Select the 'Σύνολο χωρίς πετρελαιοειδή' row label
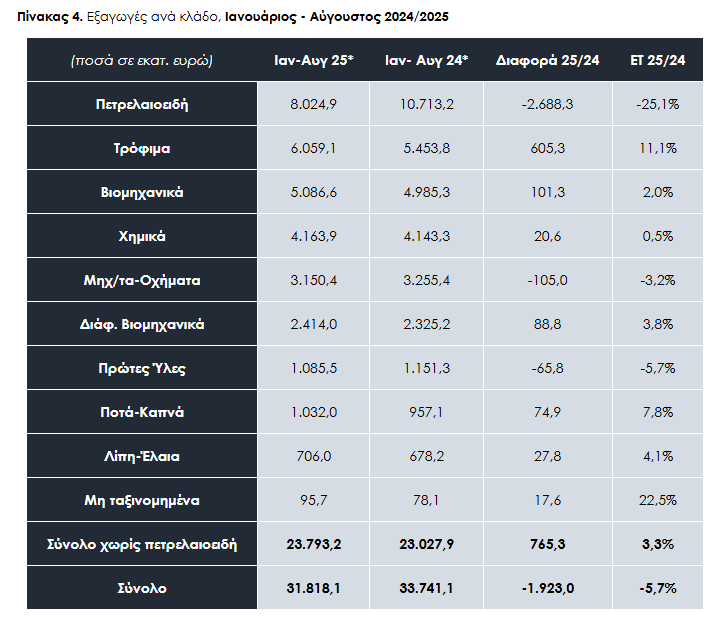Viewport: 706px width, 617px height. [x=141, y=544]
